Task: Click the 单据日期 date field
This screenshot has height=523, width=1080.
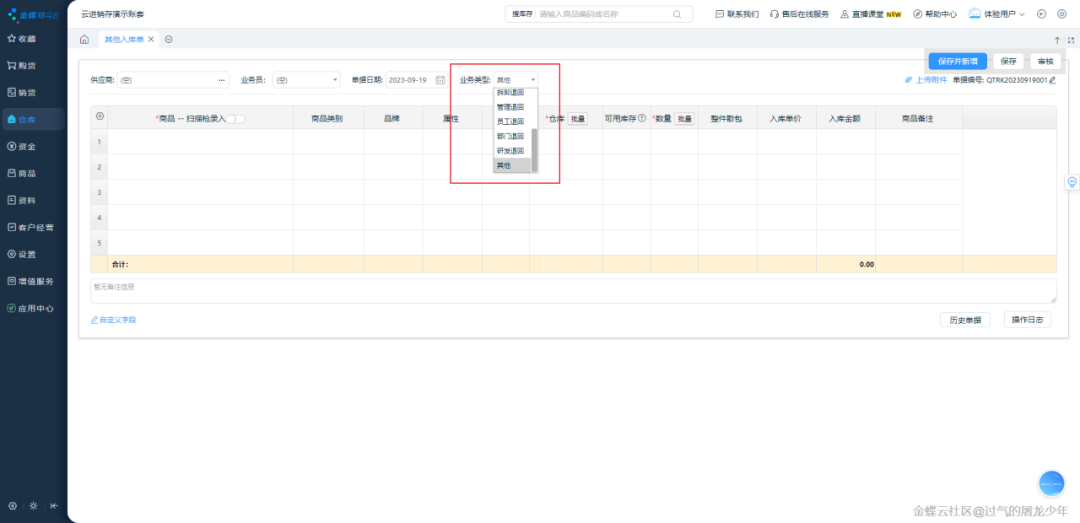Action: [416, 80]
